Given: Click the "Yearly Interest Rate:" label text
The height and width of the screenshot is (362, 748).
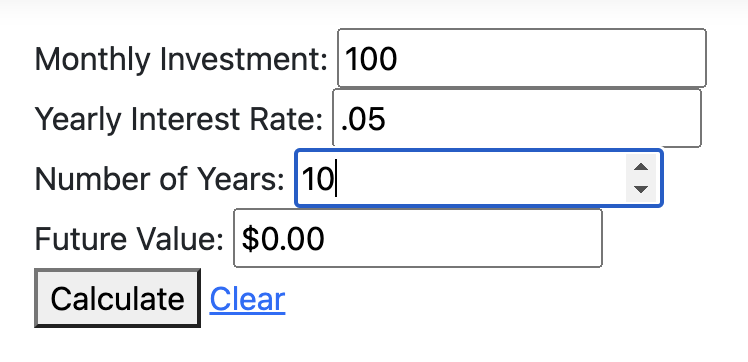Looking at the screenshot, I should click(x=179, y=119).
